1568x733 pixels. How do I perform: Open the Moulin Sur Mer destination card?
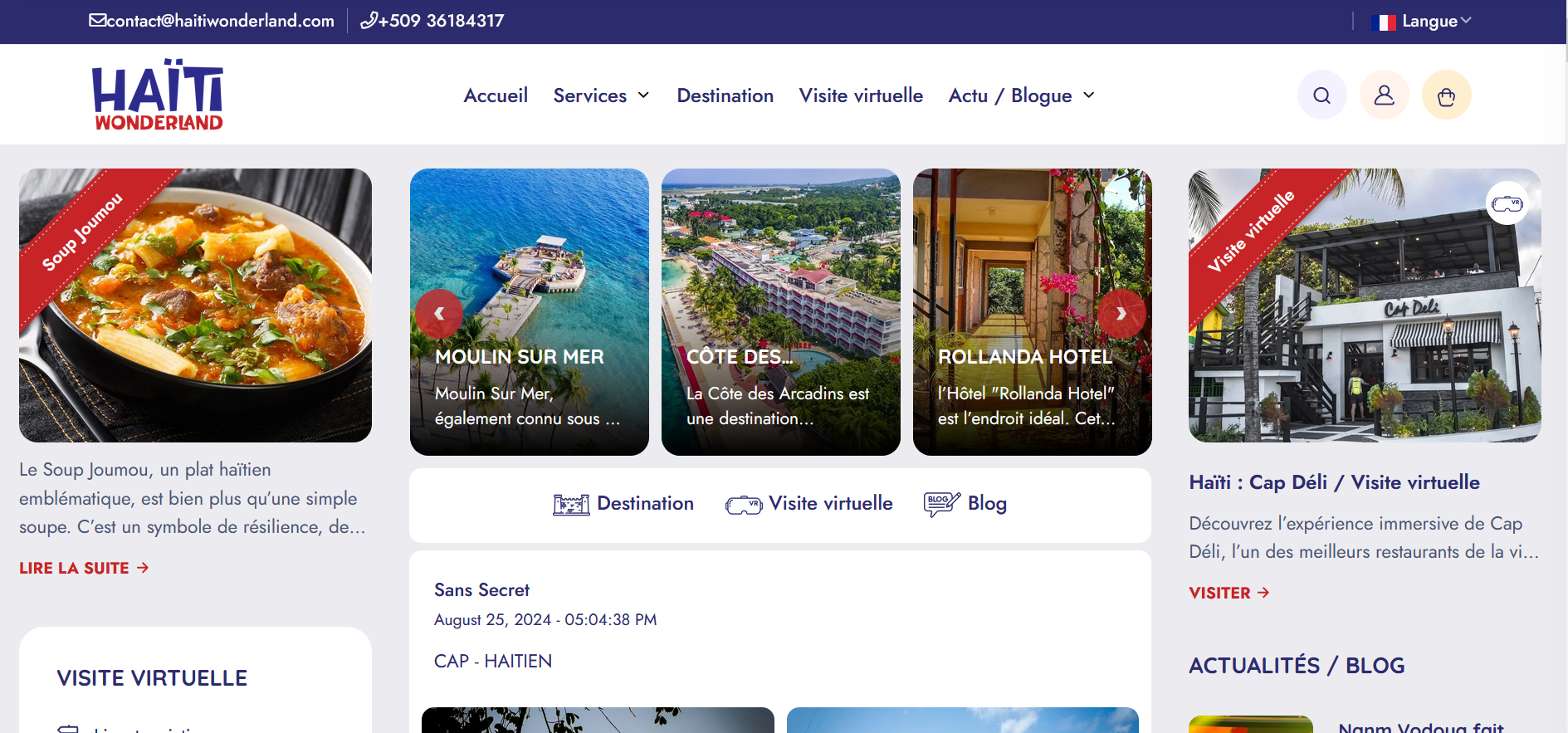click(x=530, y=312)
